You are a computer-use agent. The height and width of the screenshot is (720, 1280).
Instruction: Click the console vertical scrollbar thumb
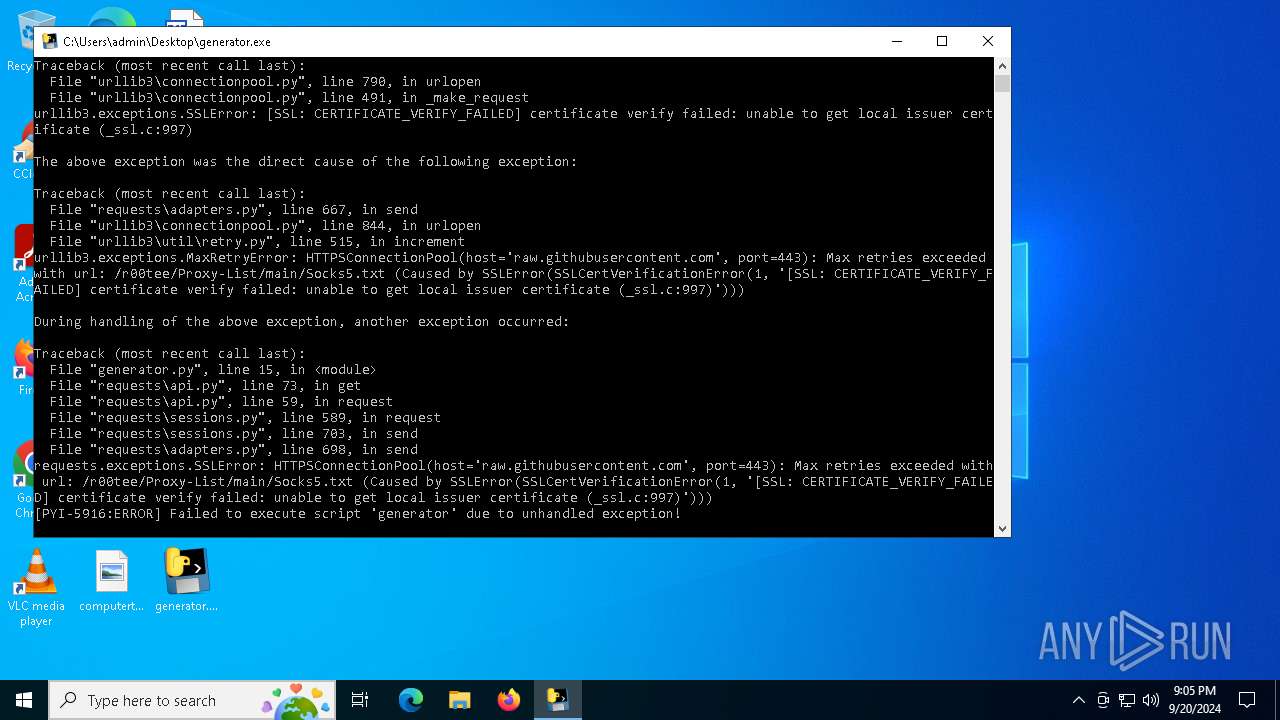[1002, 84]
